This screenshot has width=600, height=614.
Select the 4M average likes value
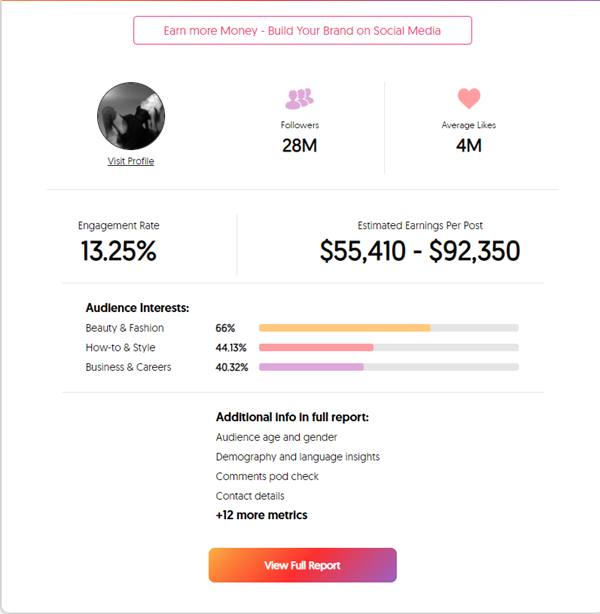[469, 146]
